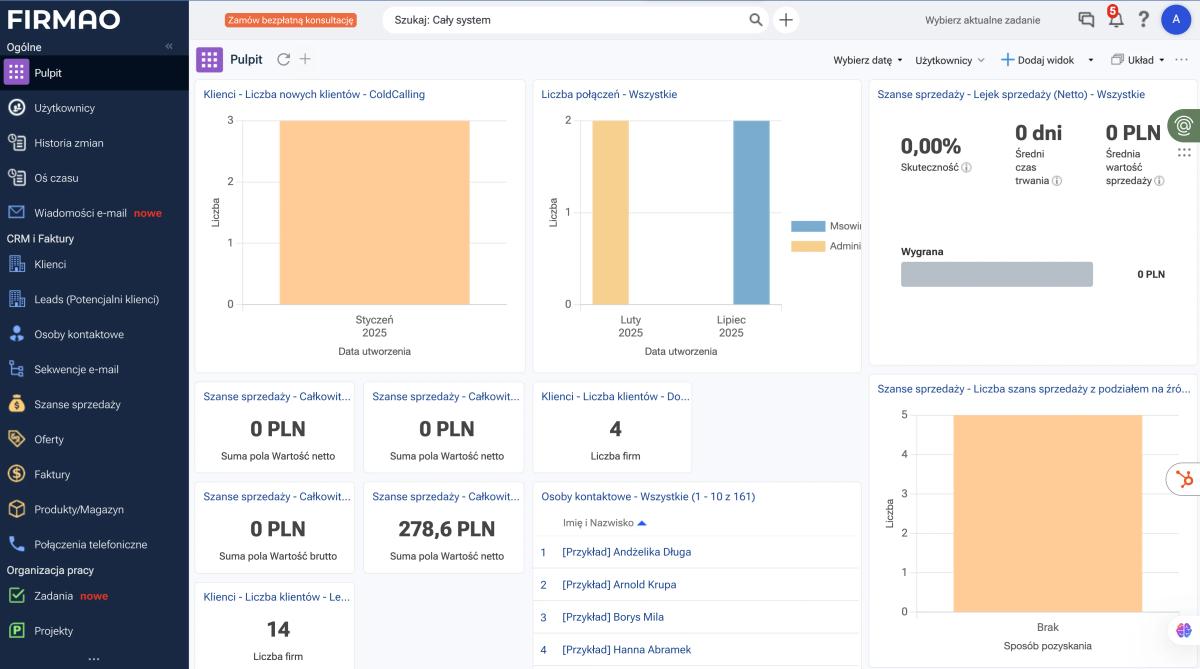
Task: Open the notifications bell icon
Action: click(1115, 20)
